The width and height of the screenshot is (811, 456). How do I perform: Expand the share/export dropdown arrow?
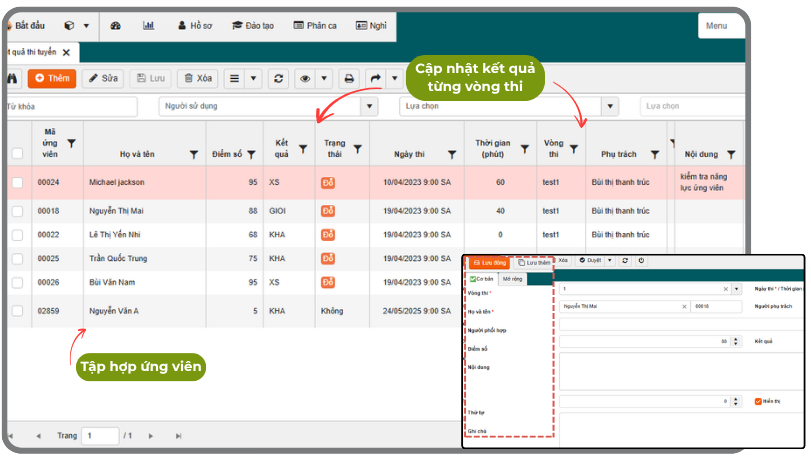point(395,79)
